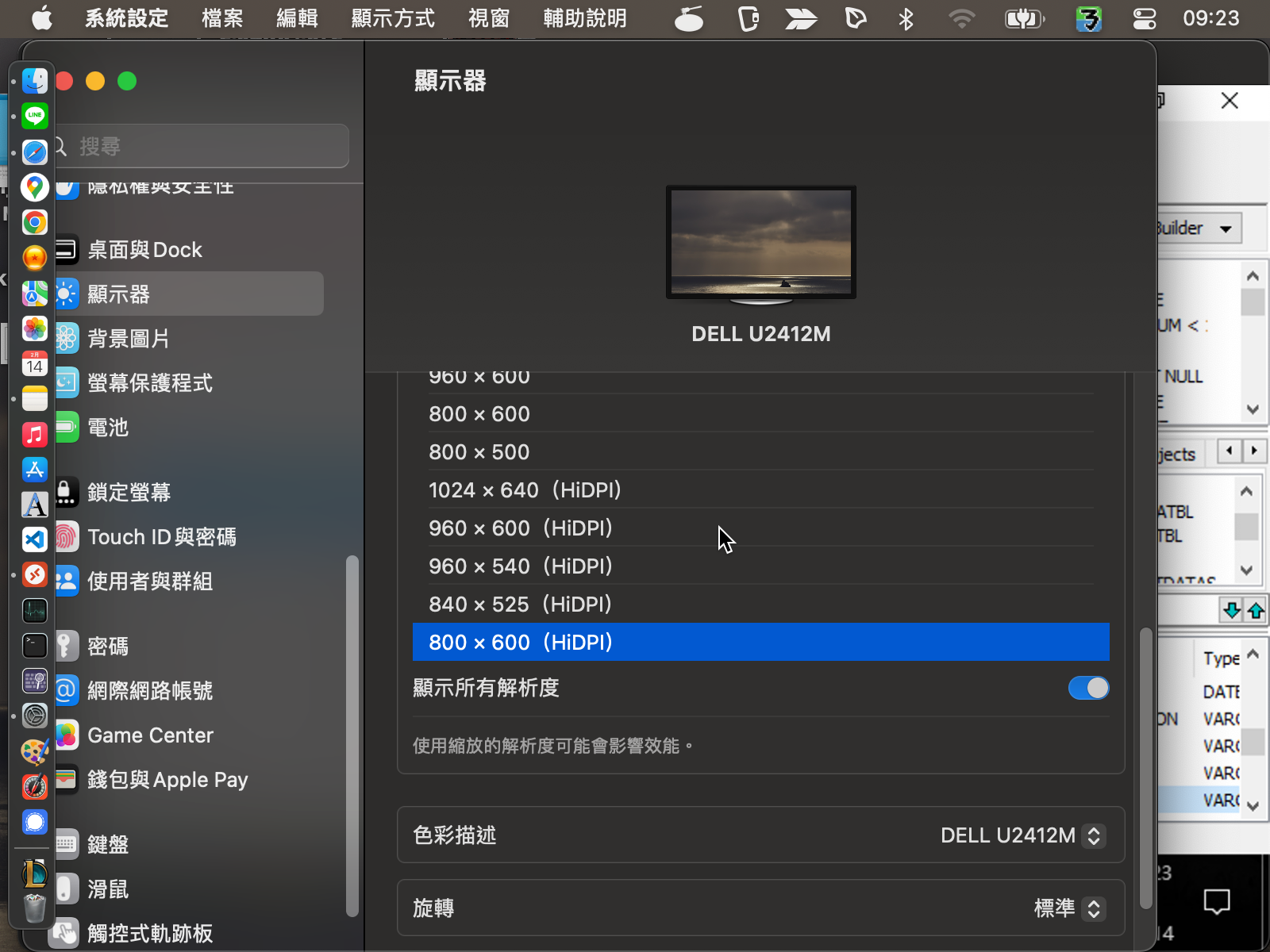The image size is (1270, 952).
Task: Open Font Book from the Dock
Action: [35, 505]
